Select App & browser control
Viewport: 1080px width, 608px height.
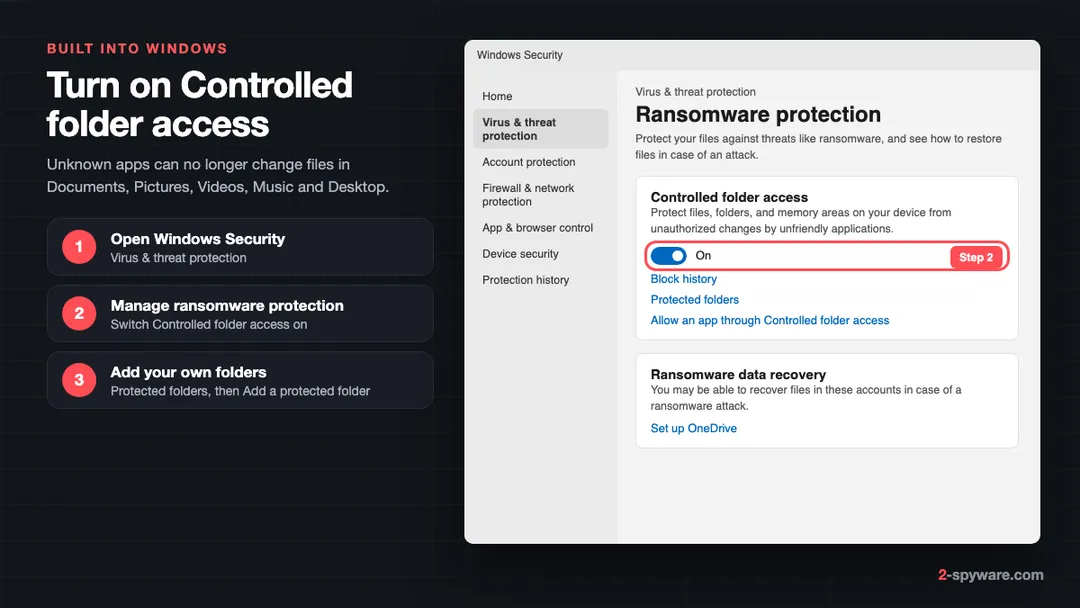click(537, 228)
